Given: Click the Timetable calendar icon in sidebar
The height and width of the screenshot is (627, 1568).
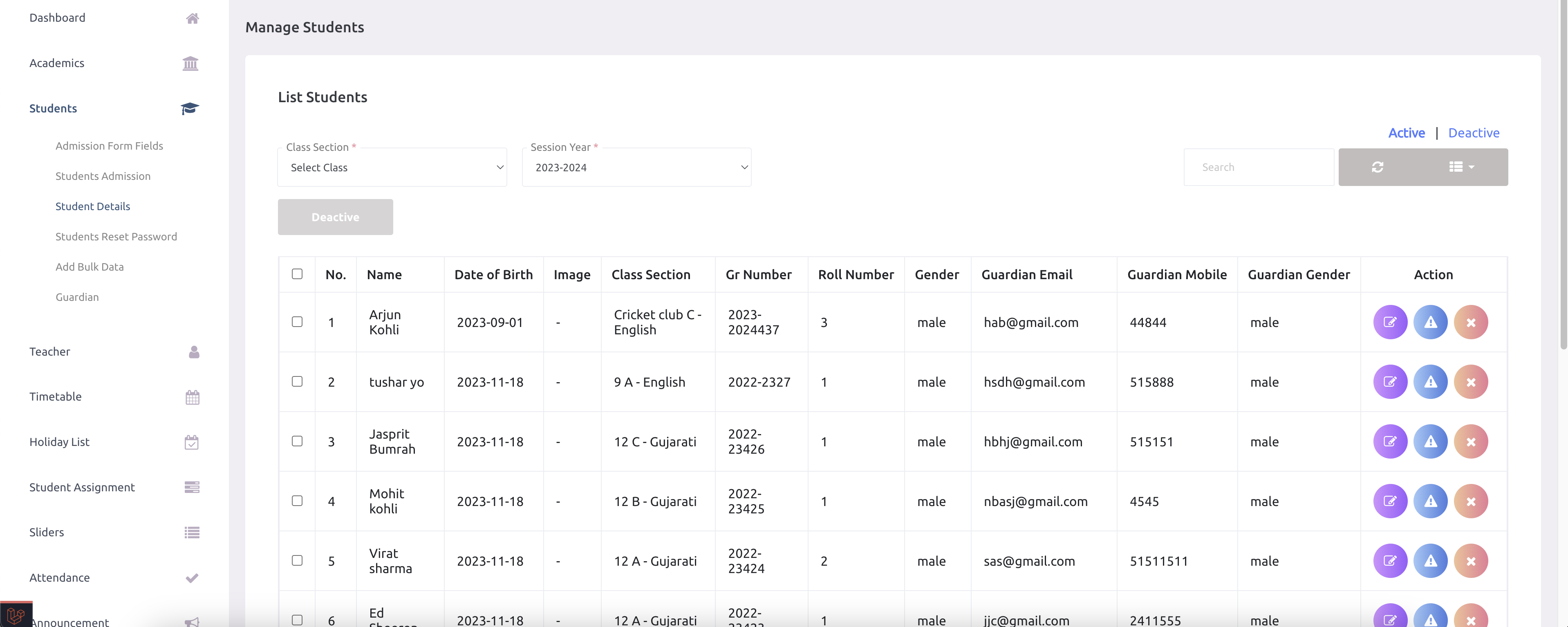Looking at the screenshot, I should pyautogui.click(x=192, y=397).
